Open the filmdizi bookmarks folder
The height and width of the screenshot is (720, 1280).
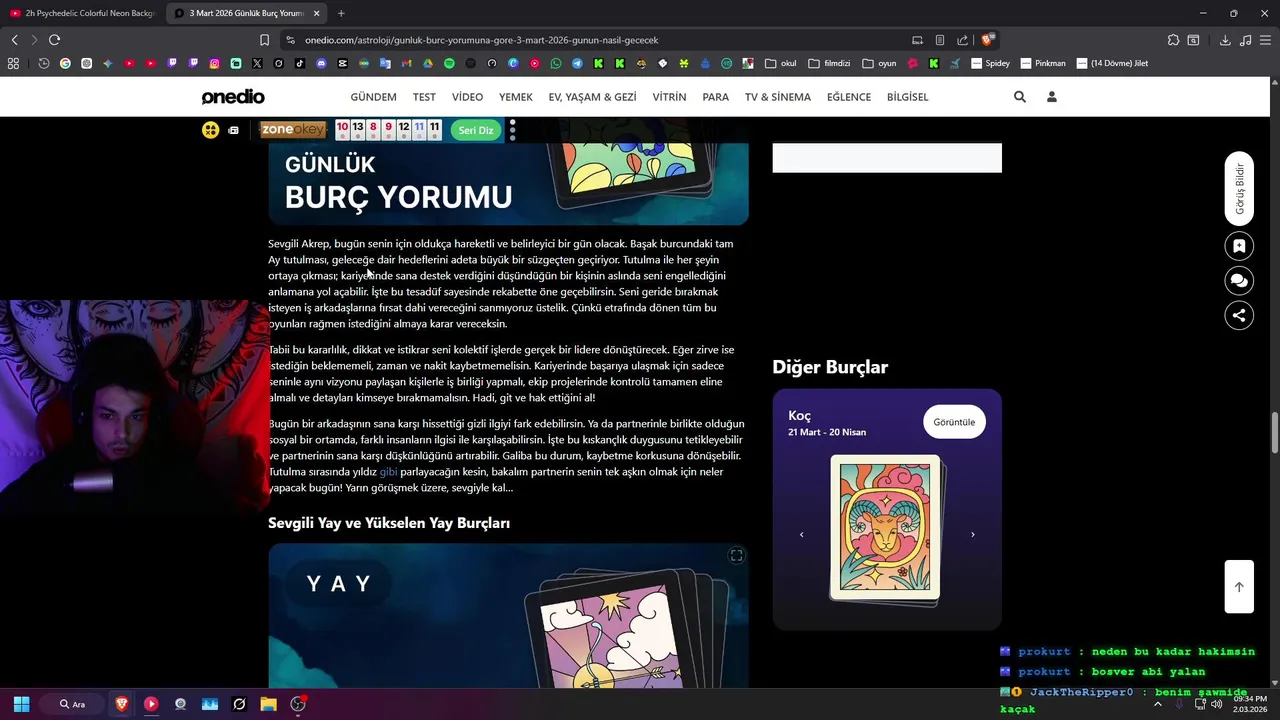829,63
